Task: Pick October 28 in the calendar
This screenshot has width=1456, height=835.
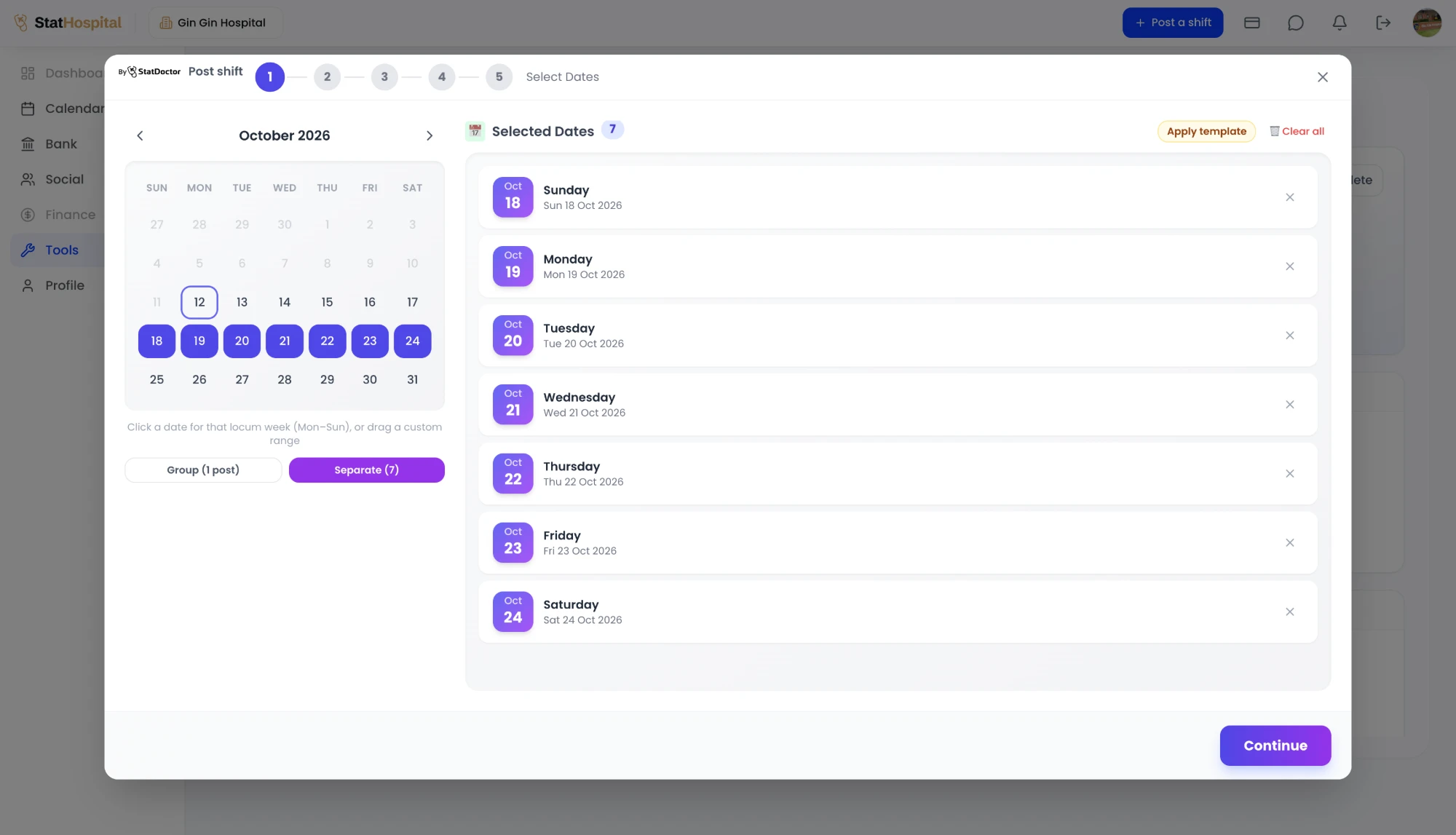Action: (285, 379)
